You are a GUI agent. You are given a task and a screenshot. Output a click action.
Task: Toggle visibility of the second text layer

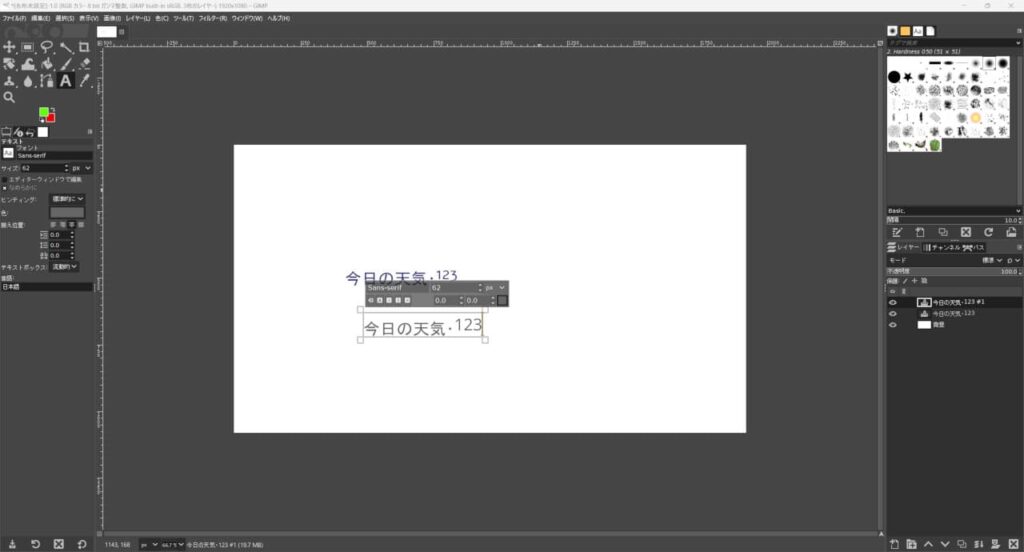[x=893, y=314]
